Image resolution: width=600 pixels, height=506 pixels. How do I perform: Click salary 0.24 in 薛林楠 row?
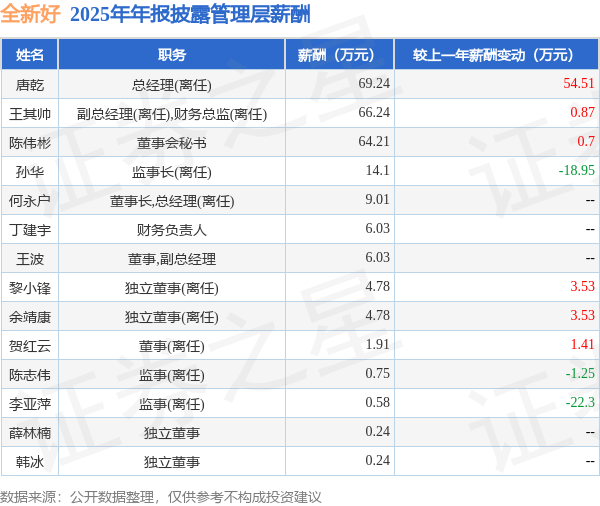(377, 431)
